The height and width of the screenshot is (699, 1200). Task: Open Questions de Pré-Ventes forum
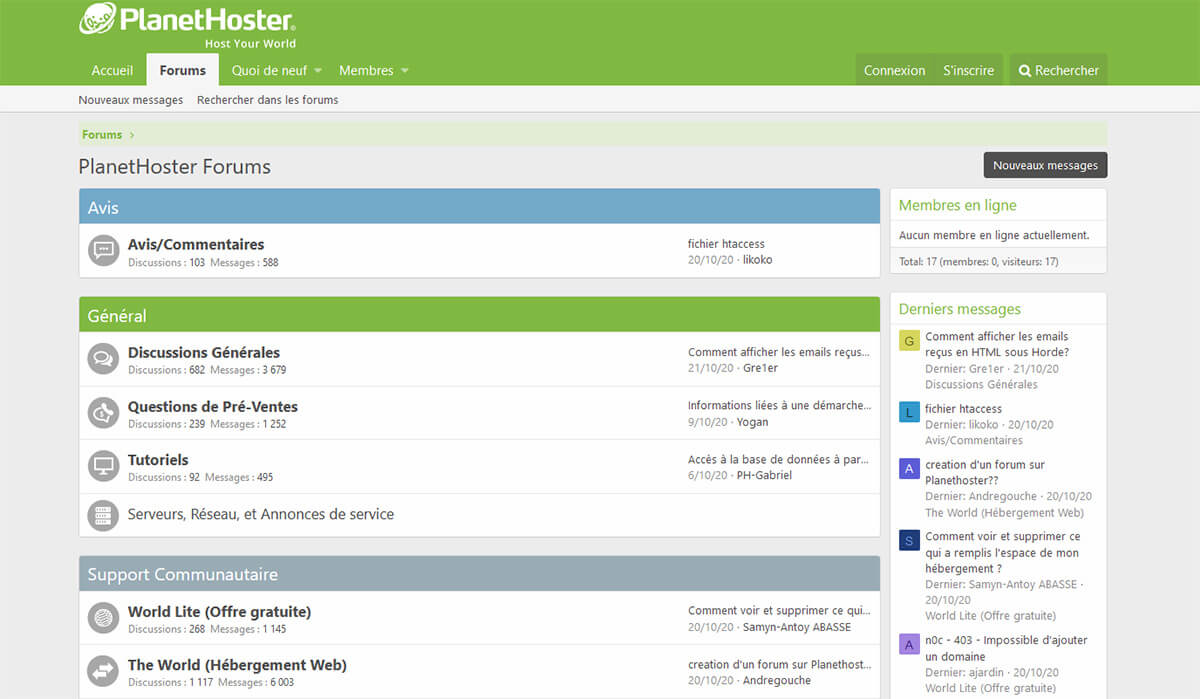click(x=213, y=406)
